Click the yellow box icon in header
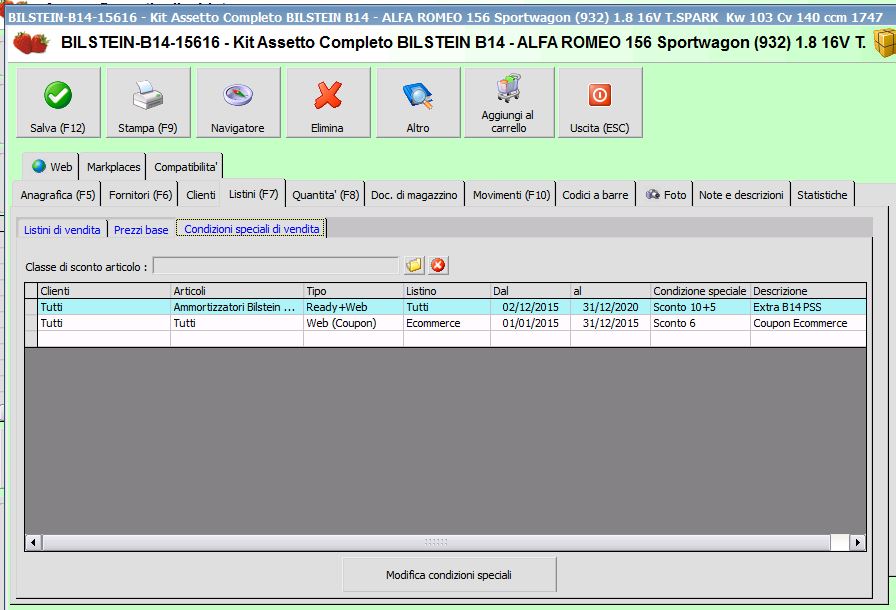Viewport: 896px width, 610px height. (885, 43)
